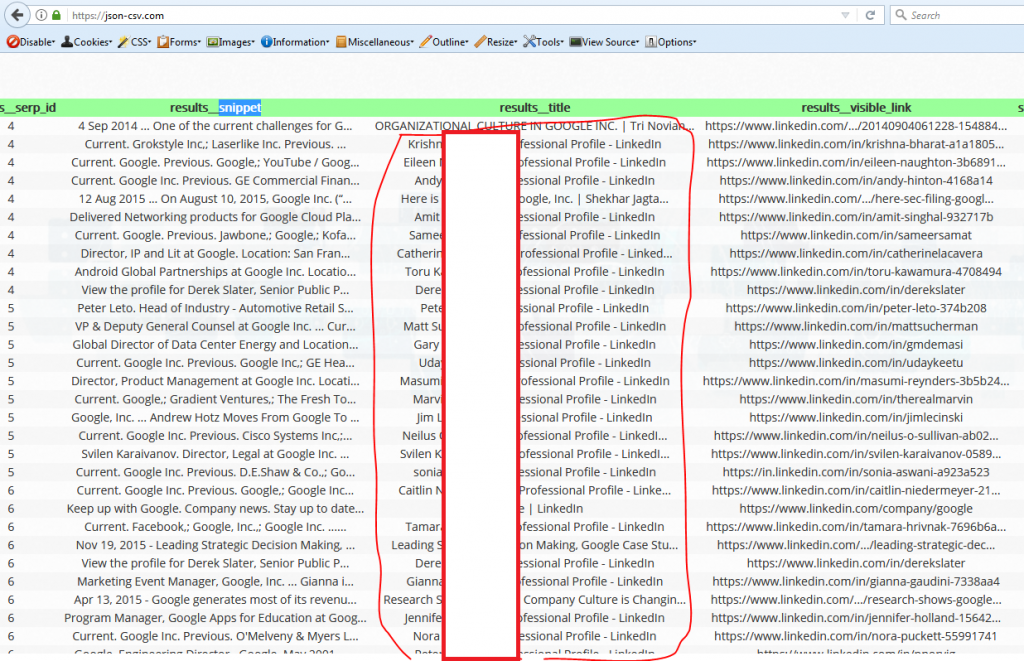Select the results__snippet column header
The width and height of the screenshot is (1024, 661).
coord(216,108)
